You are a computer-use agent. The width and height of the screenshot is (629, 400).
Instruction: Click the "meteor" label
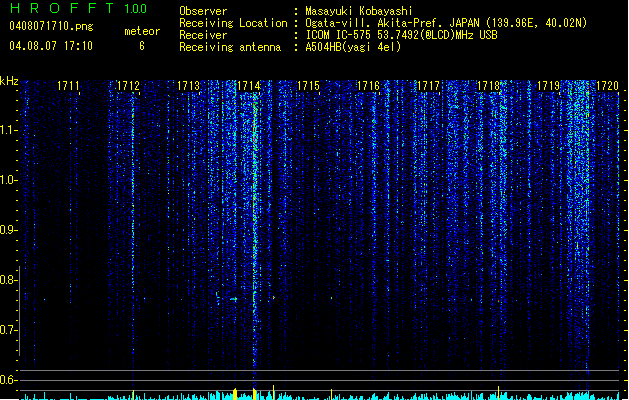pyautogui.click(x=142, y=31)
